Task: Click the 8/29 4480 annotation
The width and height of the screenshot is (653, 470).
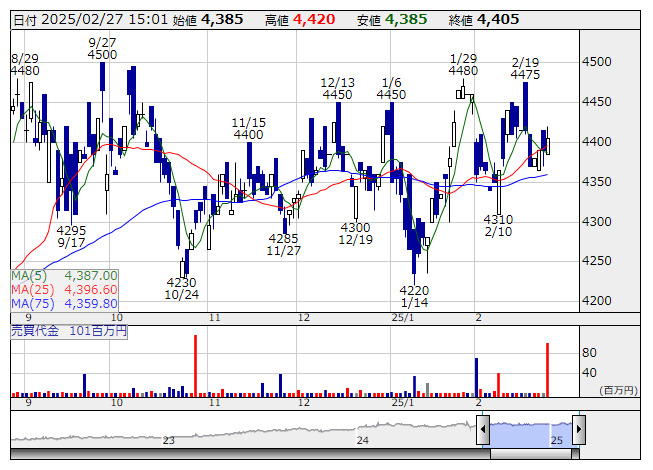Action: (x=25, y=65)
